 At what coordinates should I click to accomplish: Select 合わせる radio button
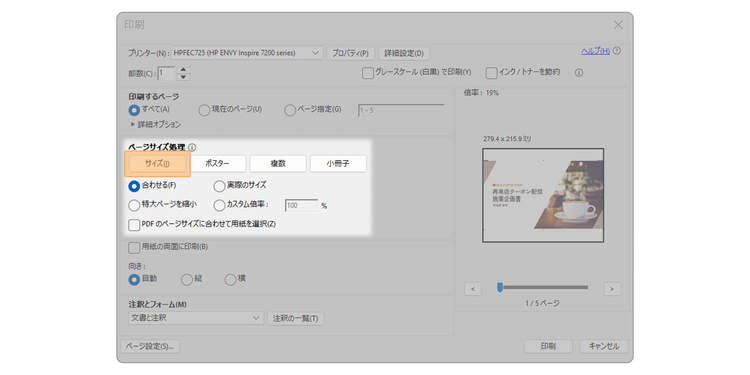(134, 186)
